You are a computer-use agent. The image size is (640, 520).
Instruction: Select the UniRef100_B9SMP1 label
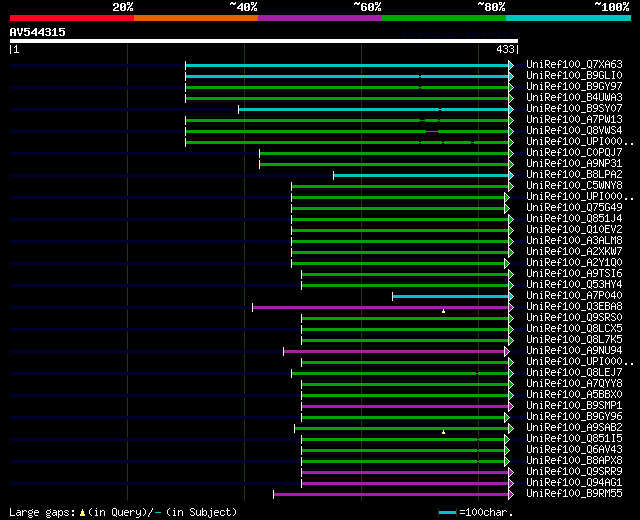pos(574,406)
